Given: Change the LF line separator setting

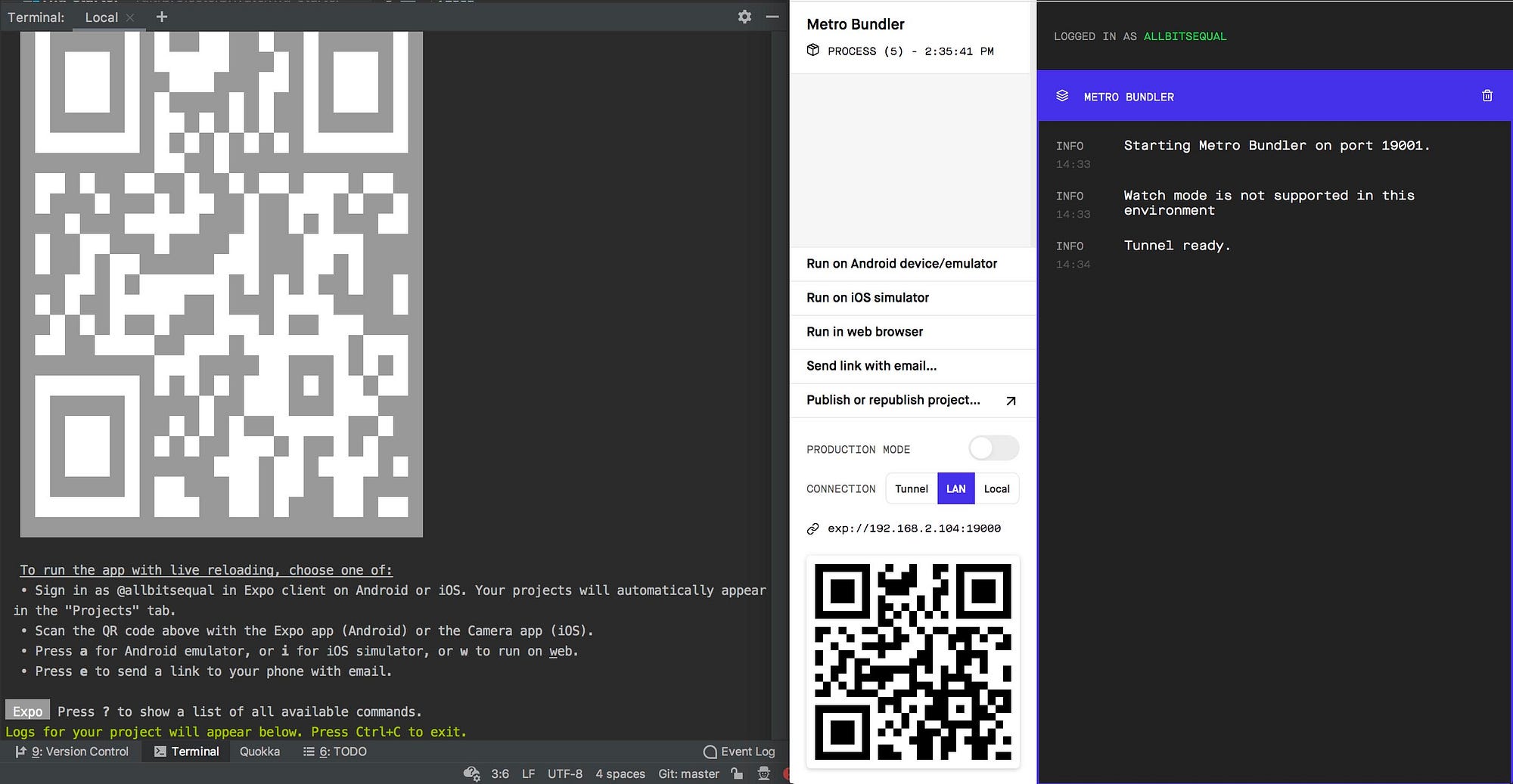Looking at the screenshot, I should point(528,773).
